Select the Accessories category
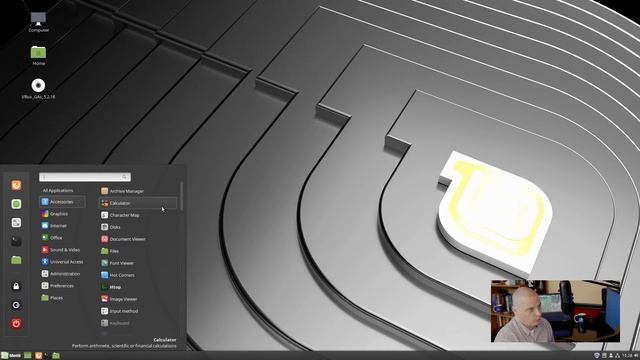This screenshot has height=360, width=640. 62,202
